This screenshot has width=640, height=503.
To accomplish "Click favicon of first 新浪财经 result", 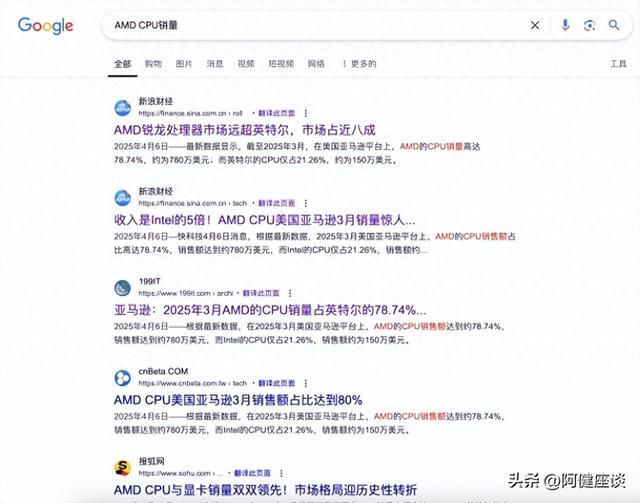I will (x=122, y=108).
